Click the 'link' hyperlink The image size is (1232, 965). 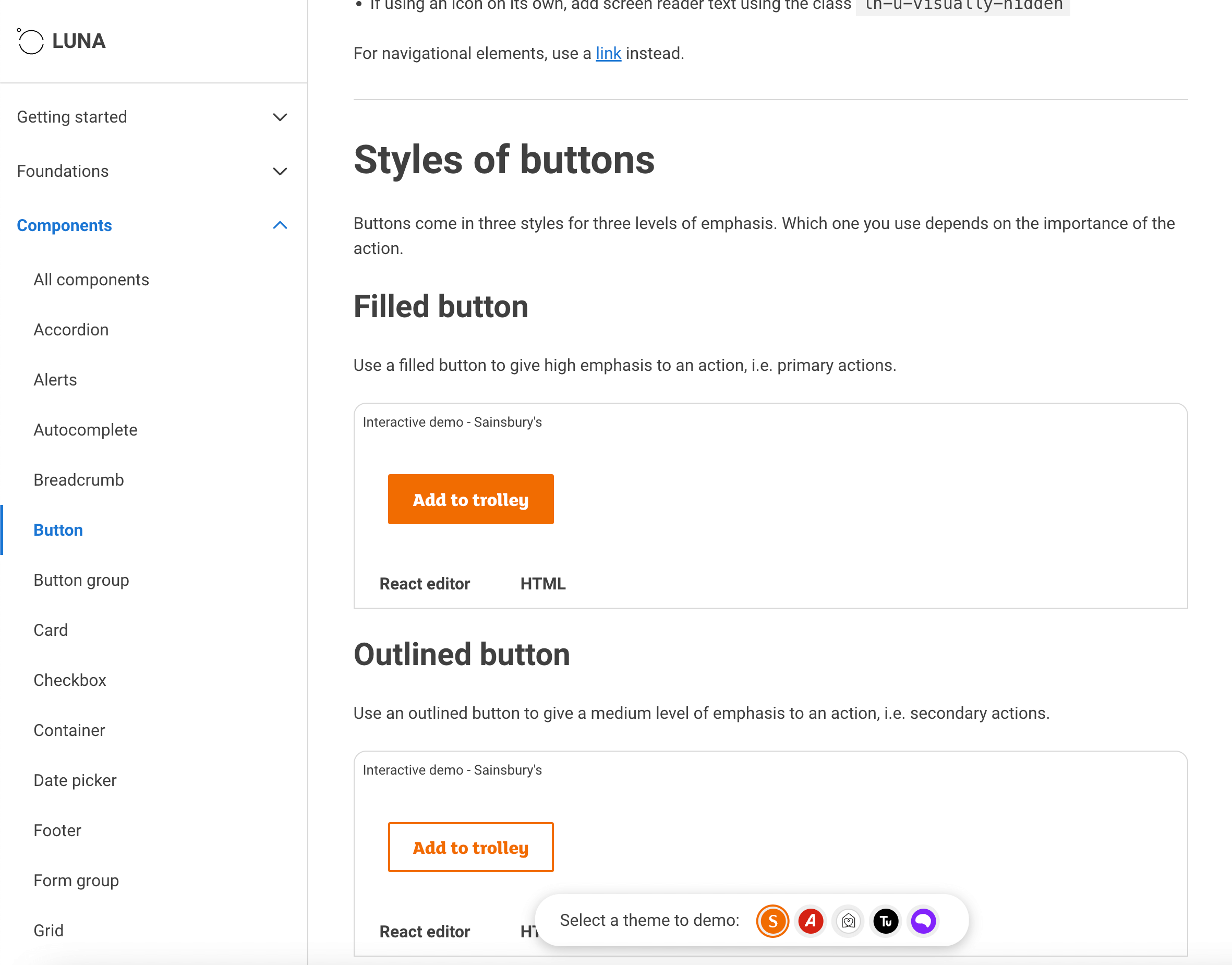coord(608,53)
